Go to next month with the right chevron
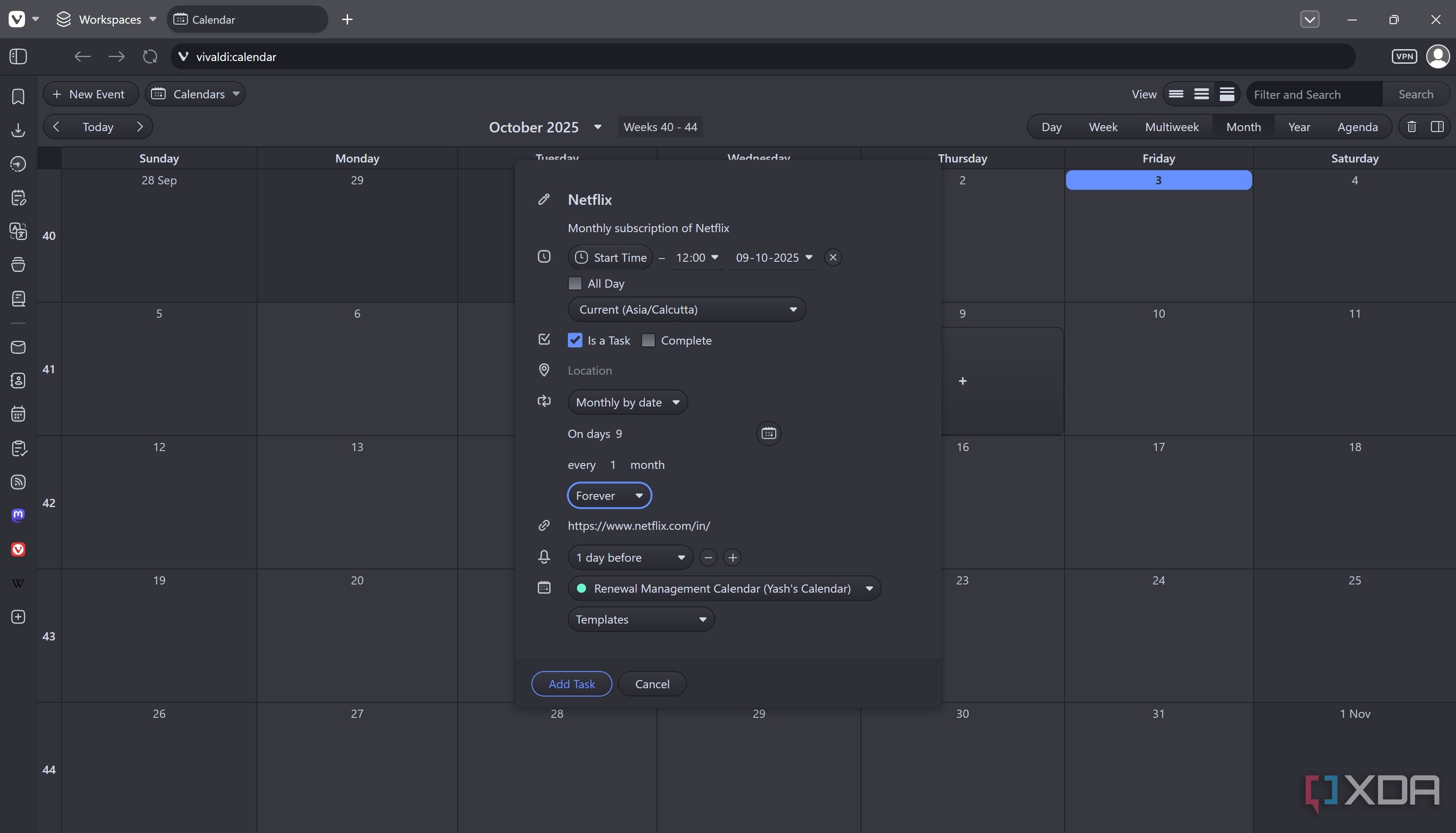Image resolution: width=1456 pixels, height=833 pixels. coord(140,127)
